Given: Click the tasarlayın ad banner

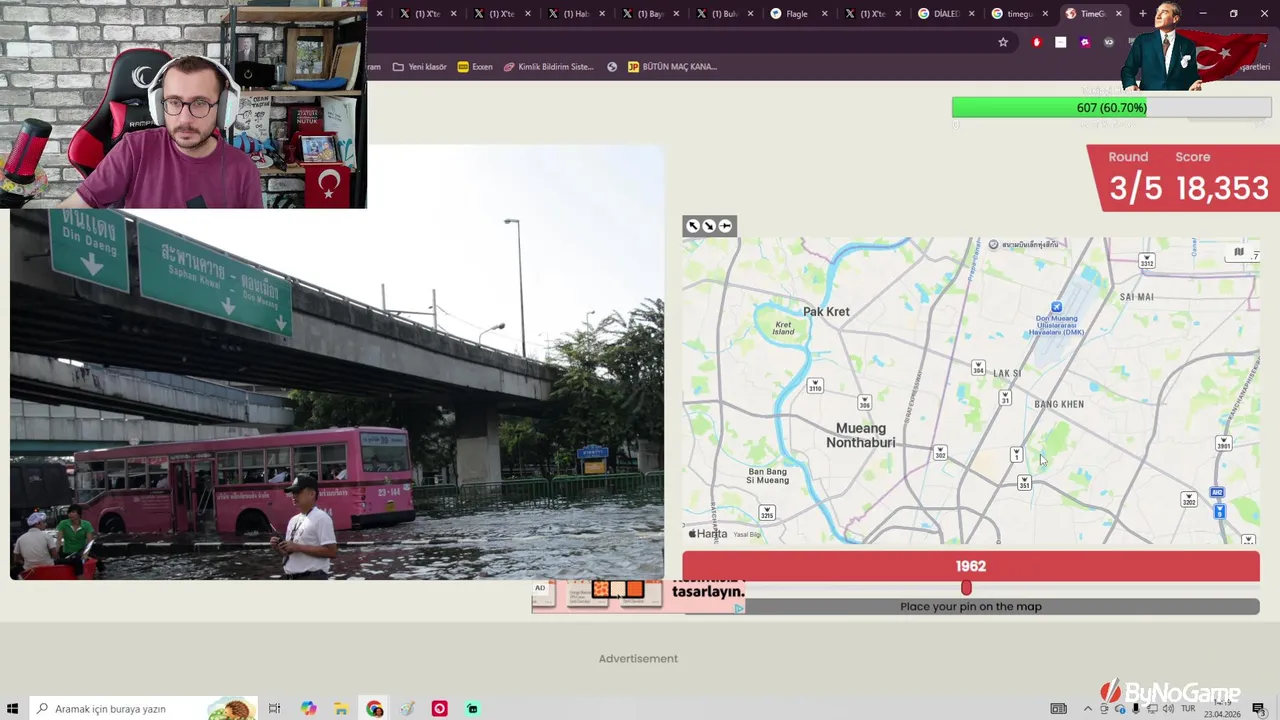Looking at the screenshot, I should pyautogui.click(x=638, y=596).
